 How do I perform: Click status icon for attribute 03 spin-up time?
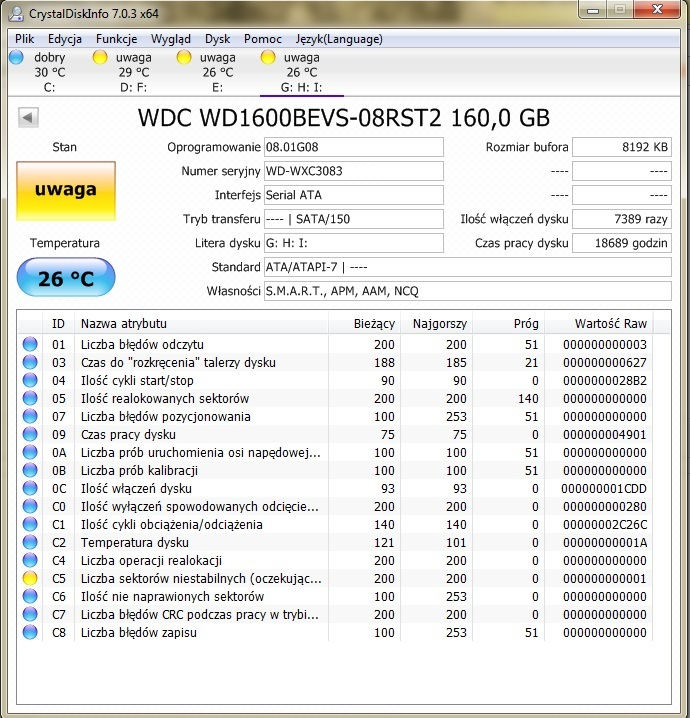click(x=30, y=362)
